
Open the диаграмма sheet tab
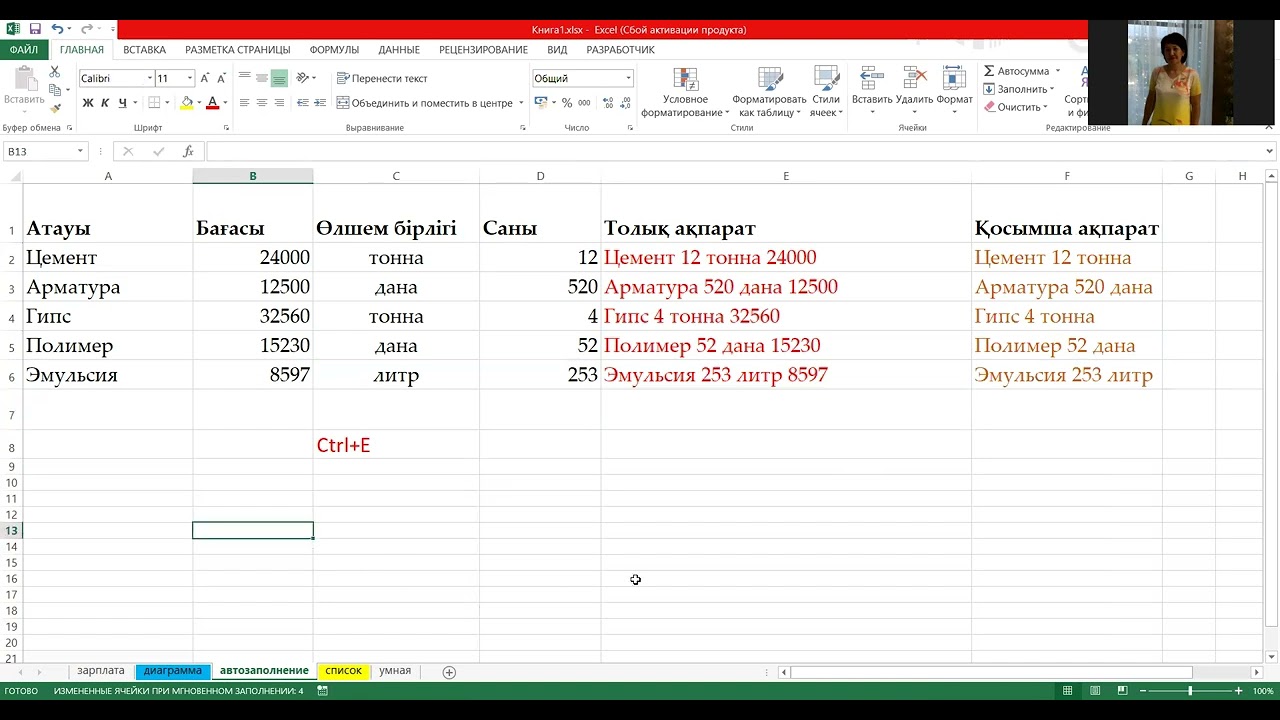point(173,671)
